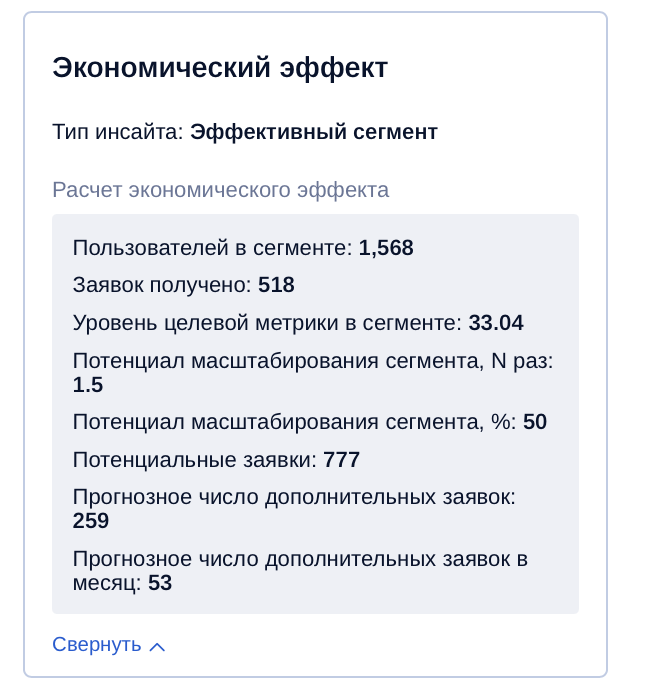Click the collapse chevron icon next to Свернуть
Viewport: 646px width, 700px height.
157,646
